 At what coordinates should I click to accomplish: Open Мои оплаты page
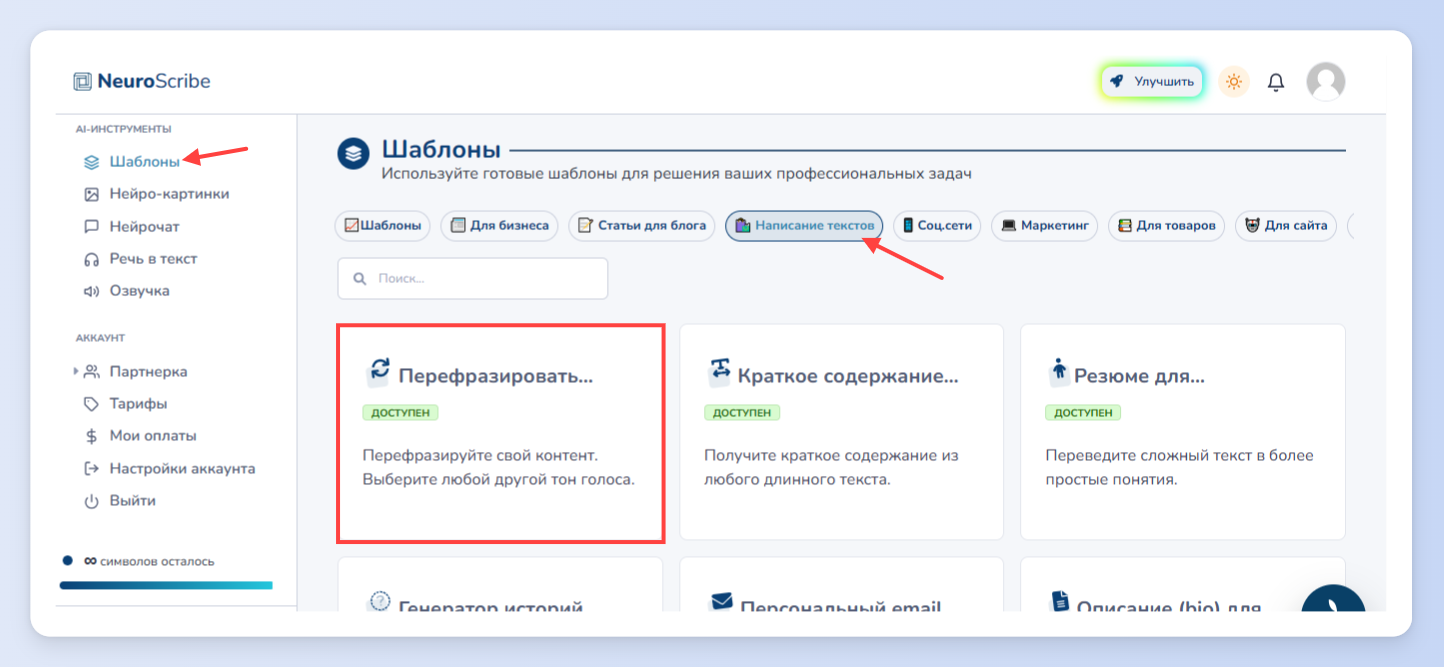pyautogui.click(x=153, y=436)
